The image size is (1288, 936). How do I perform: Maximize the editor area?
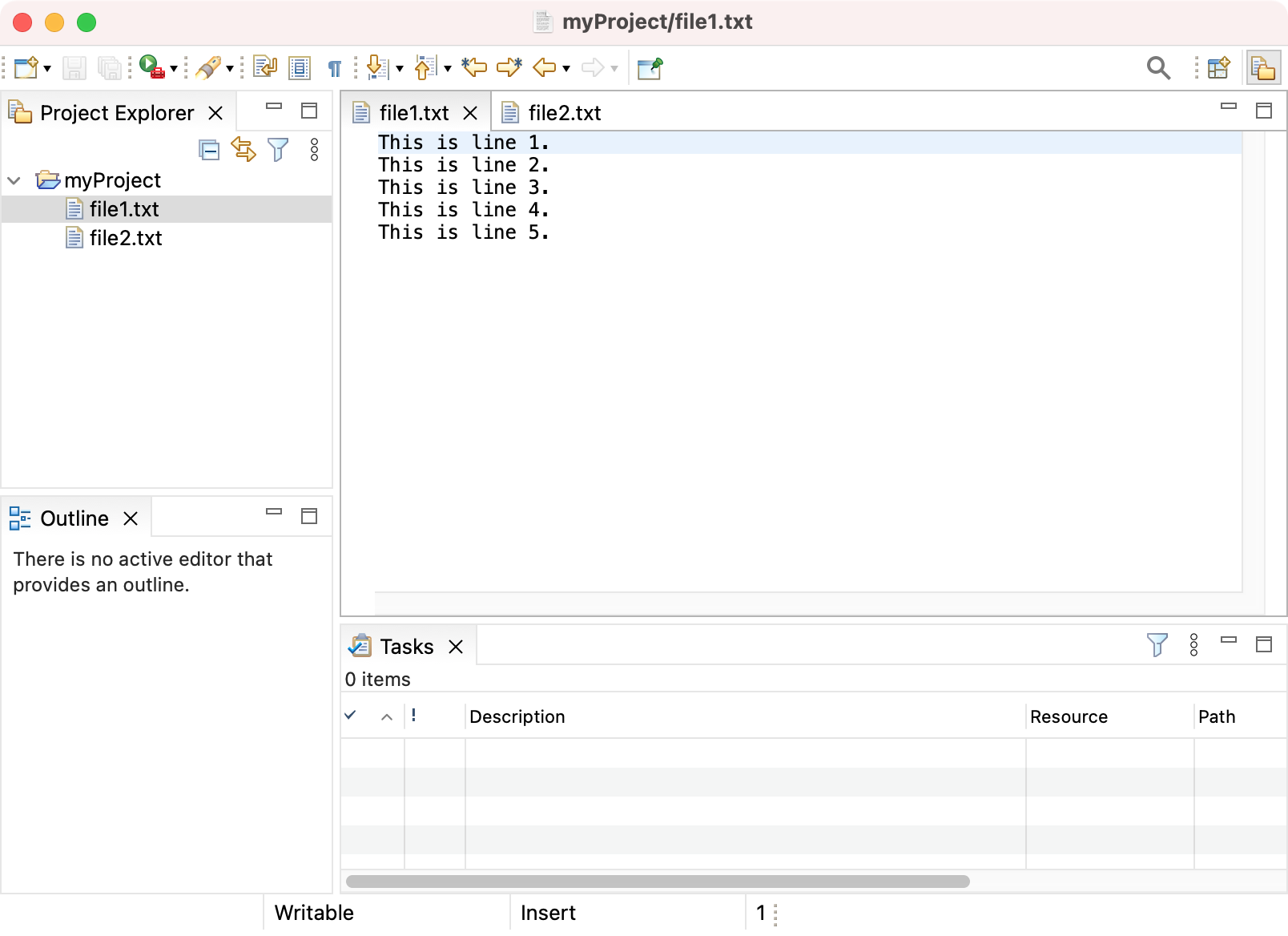[1264, 111]
